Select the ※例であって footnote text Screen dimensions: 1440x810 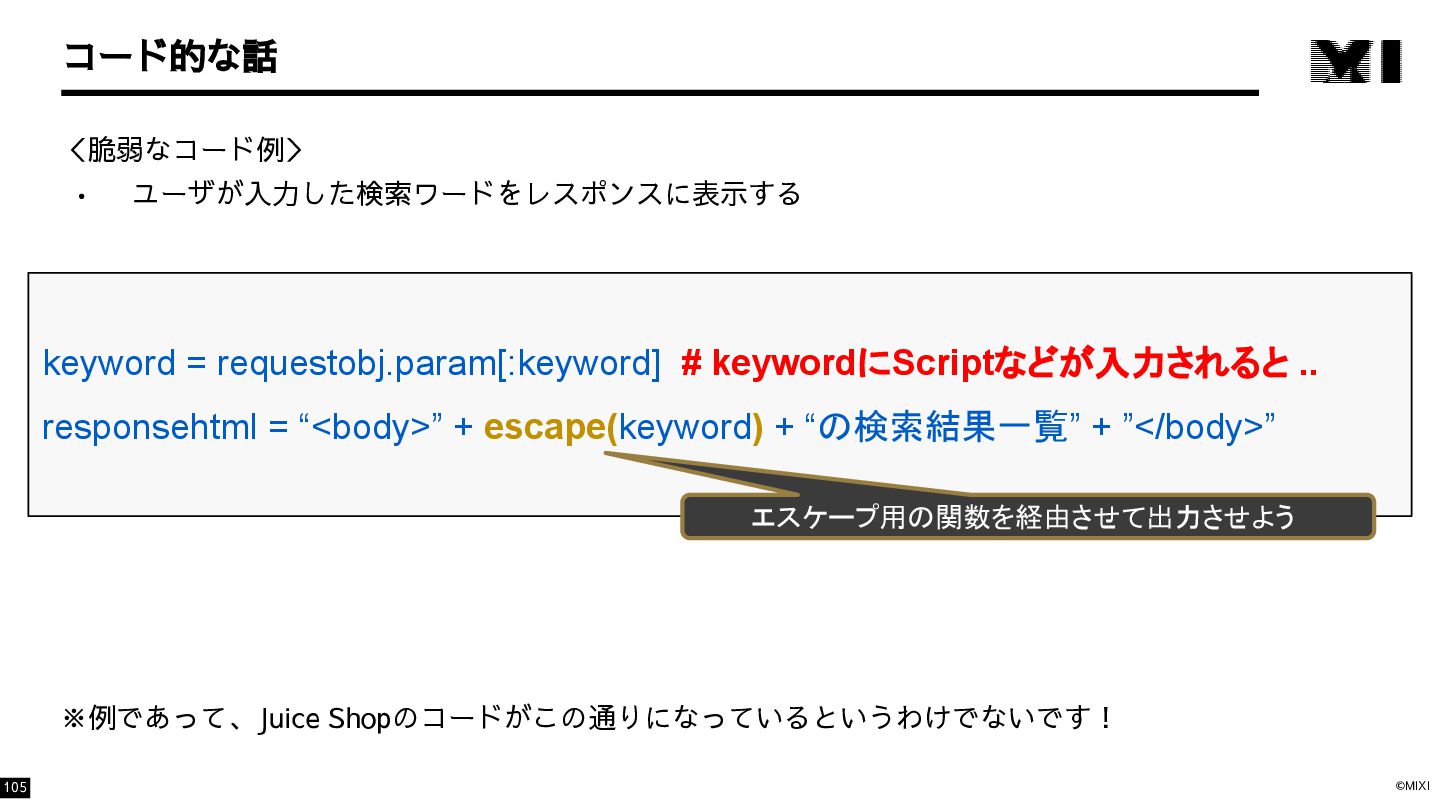pos(588,718)
